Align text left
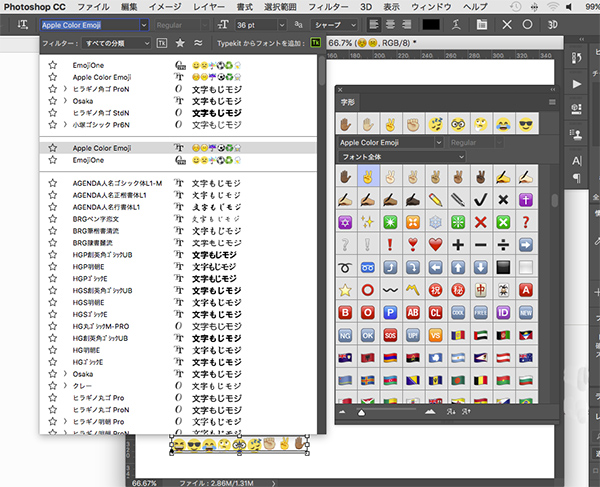600x487 pixels. (374, 25)
